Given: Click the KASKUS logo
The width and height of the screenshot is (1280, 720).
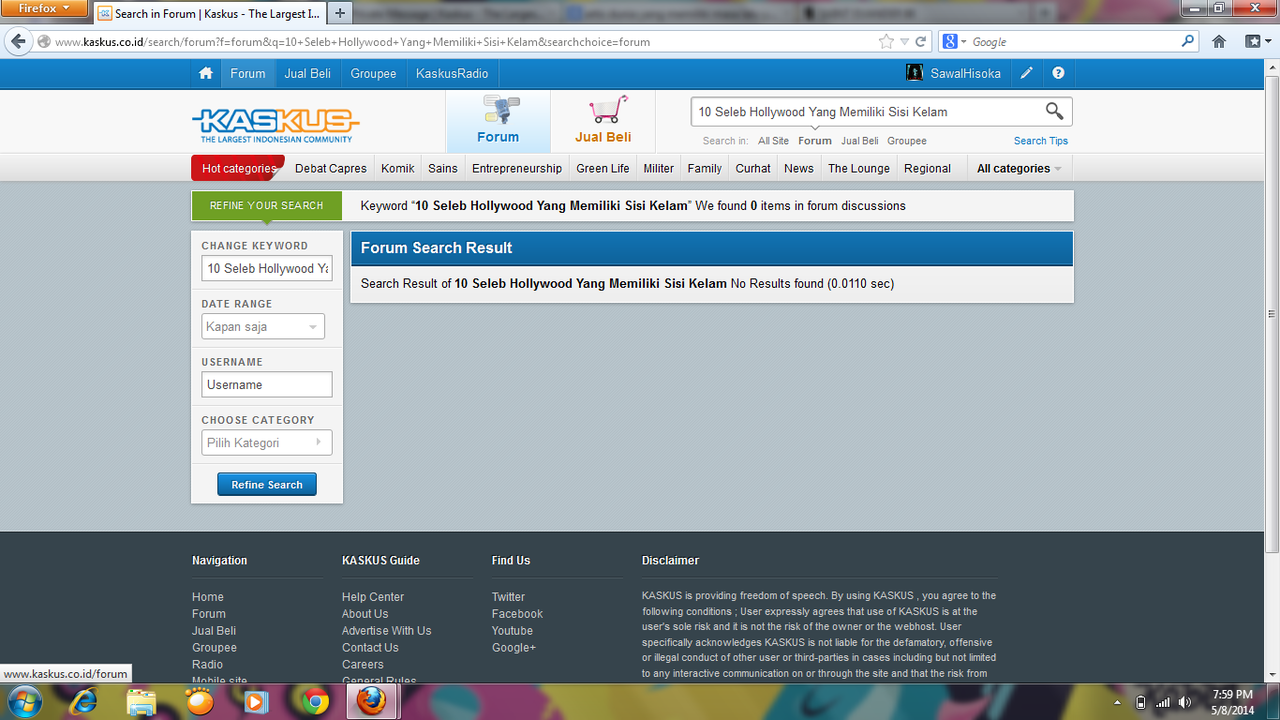Looking at the screenshot, I should [x=275, y=125].
